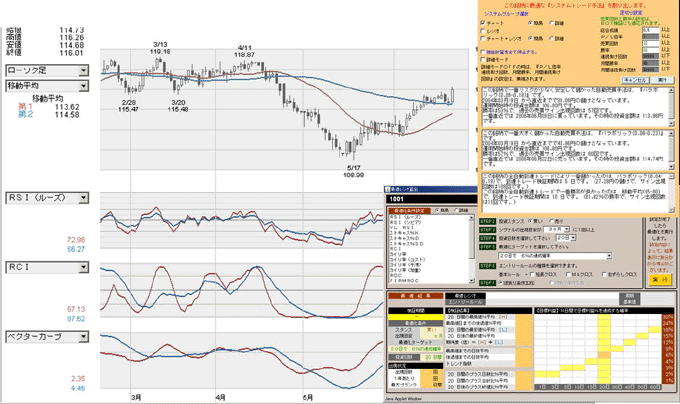Open the 20日で 6%の達成確率 target dropdown

tap(609, 256)
